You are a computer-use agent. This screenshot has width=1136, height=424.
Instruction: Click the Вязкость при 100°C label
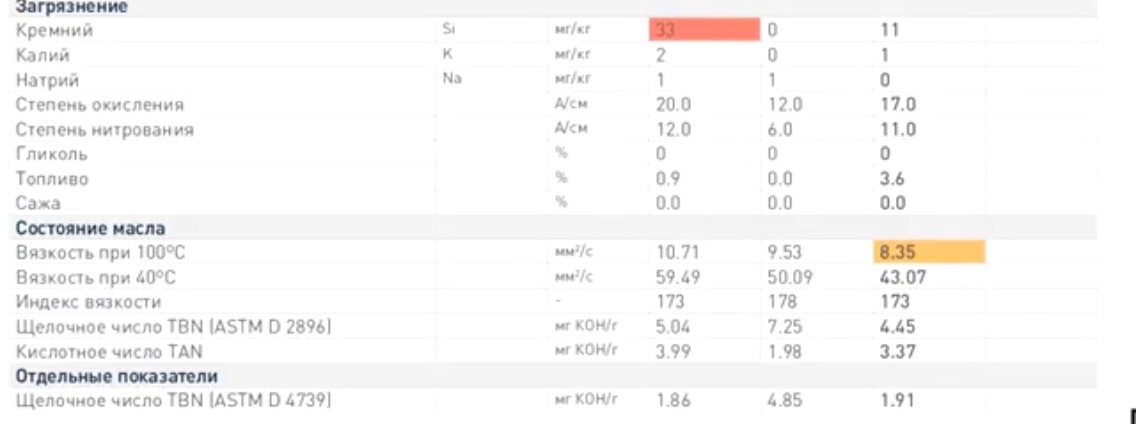106,253
